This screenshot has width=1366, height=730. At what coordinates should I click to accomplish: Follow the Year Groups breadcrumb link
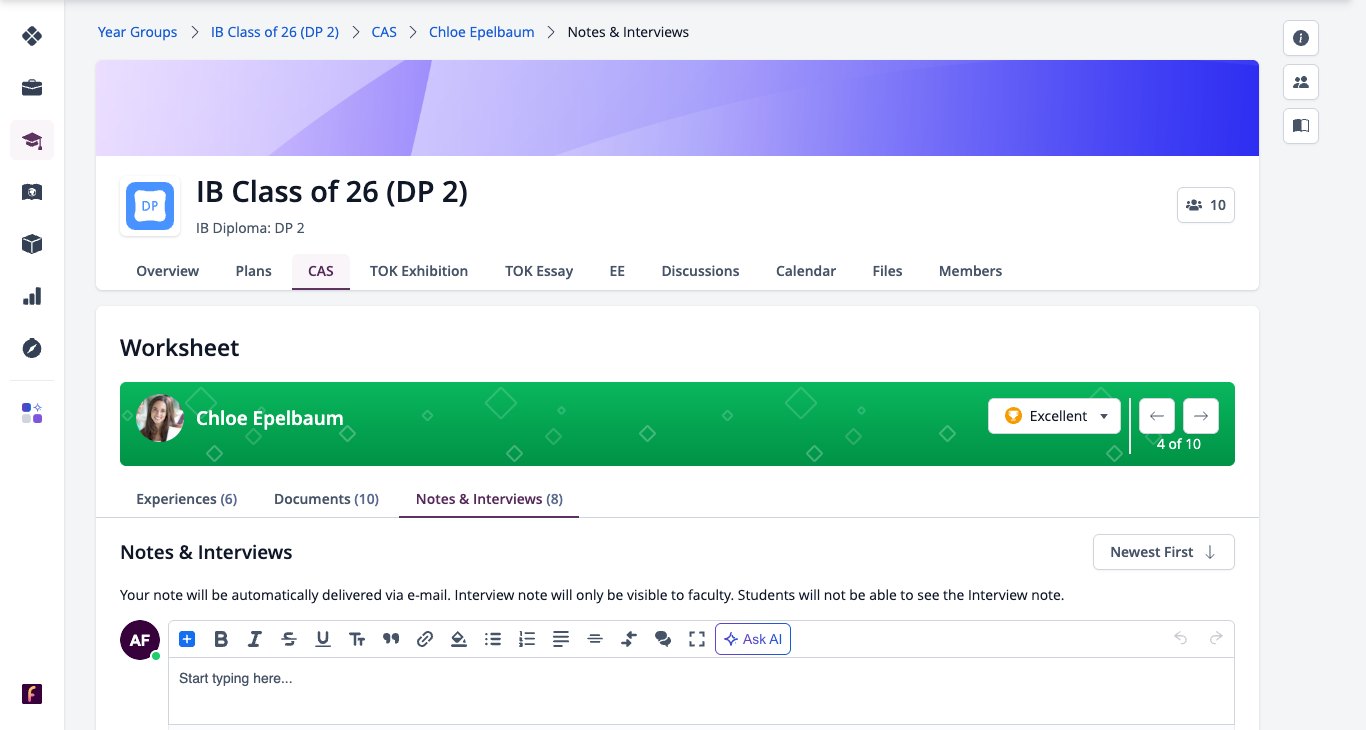pos(137,32)
